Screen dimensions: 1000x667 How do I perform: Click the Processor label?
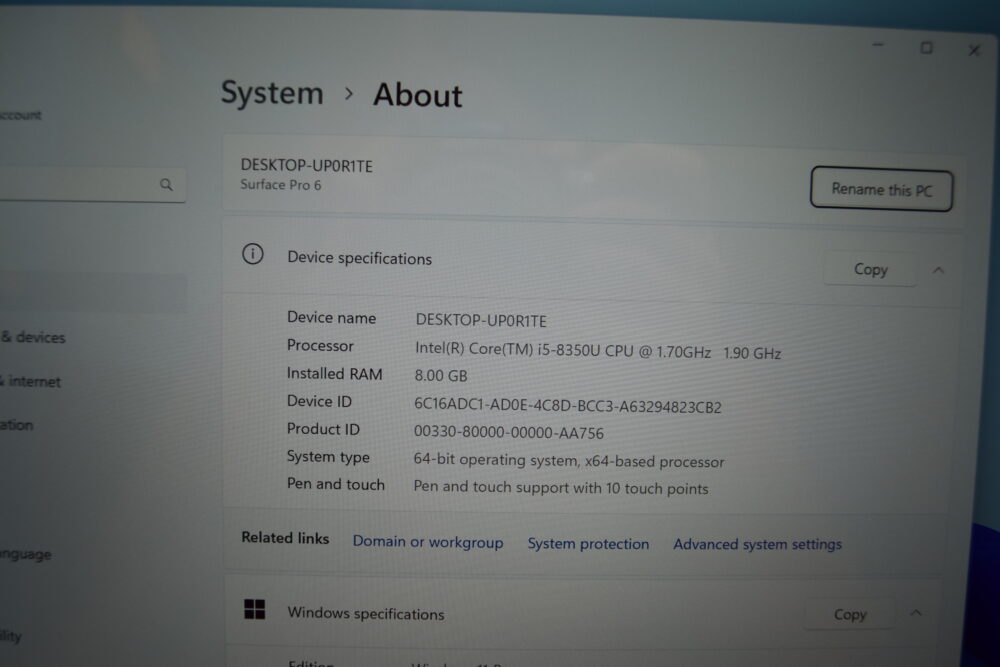click(x=320, y=346)
